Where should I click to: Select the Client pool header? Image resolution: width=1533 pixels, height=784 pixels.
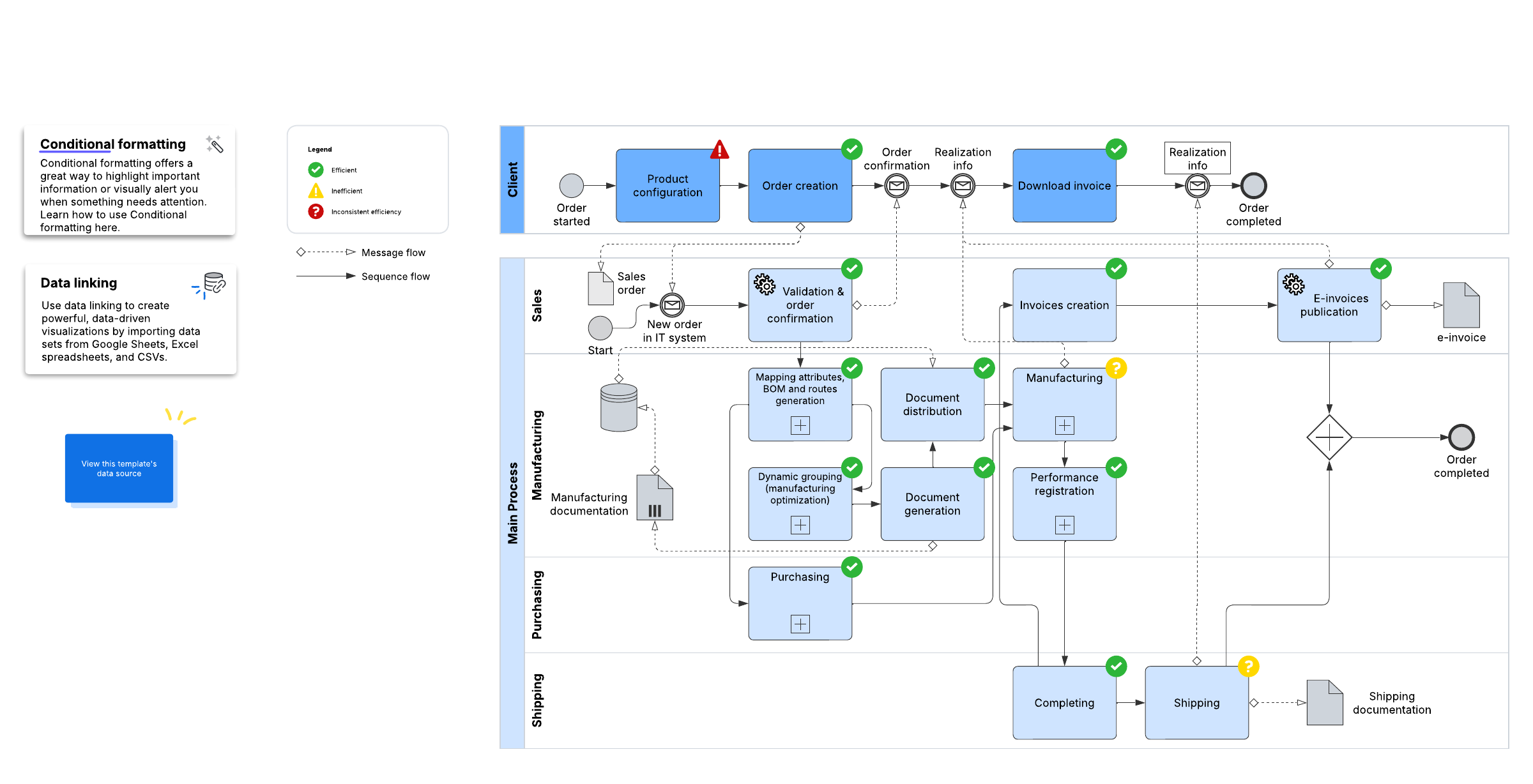pos(512,179)
